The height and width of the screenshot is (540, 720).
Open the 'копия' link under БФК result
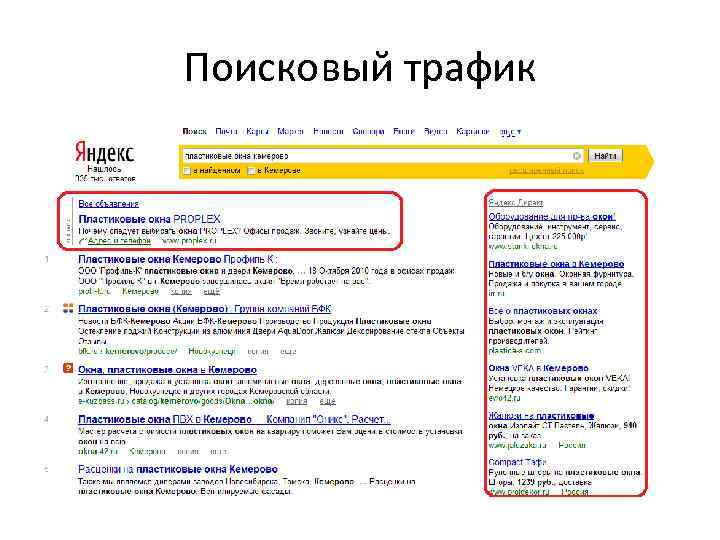pos(258,352)
